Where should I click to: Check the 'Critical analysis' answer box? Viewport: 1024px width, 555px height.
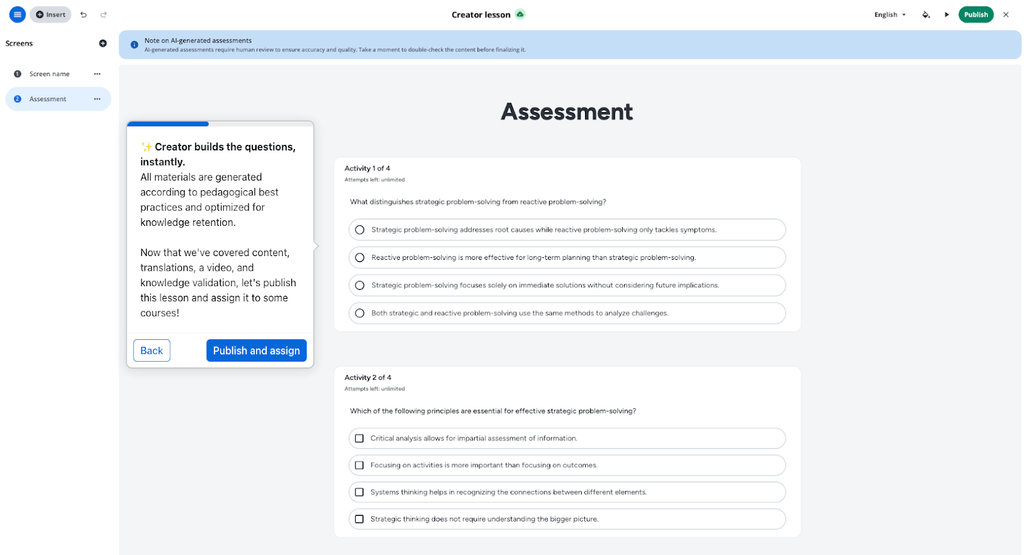pos(360,438)
